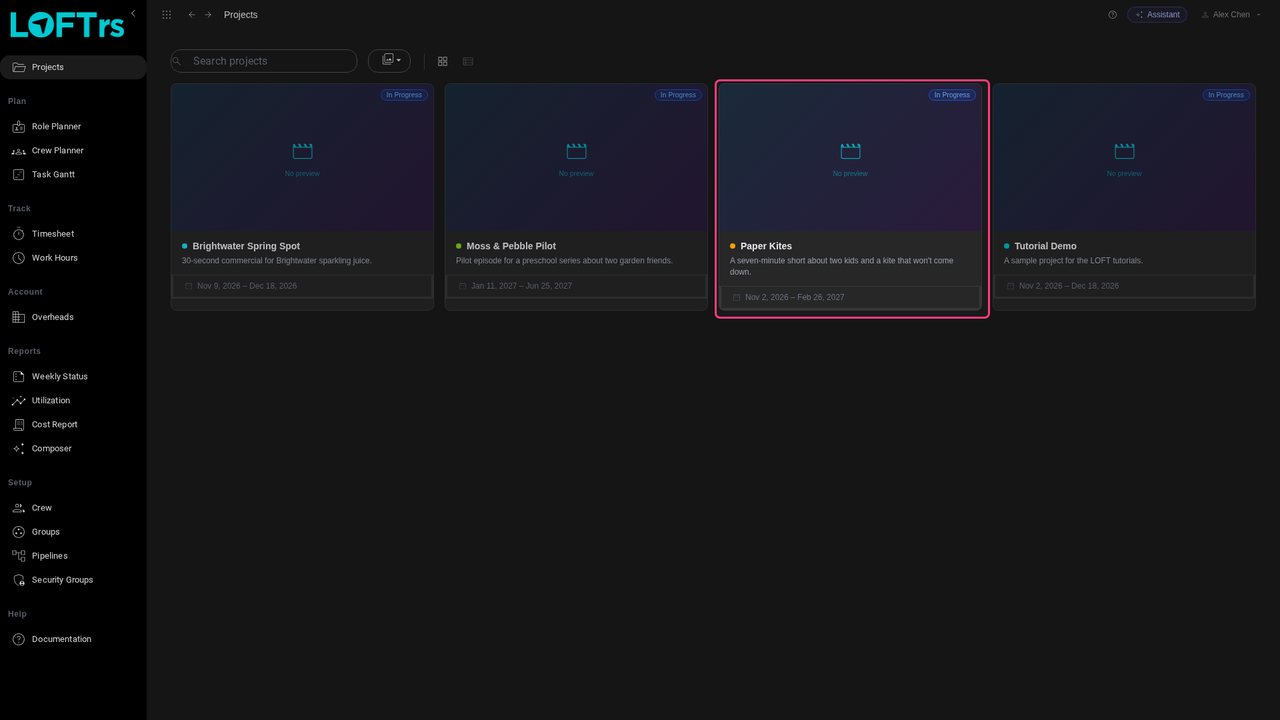The width and height of the screenshot is (1280, 720).
Task: Click the In Progress badge on Paper Kites
Action: pyautogui.click(x=952, y=95)
